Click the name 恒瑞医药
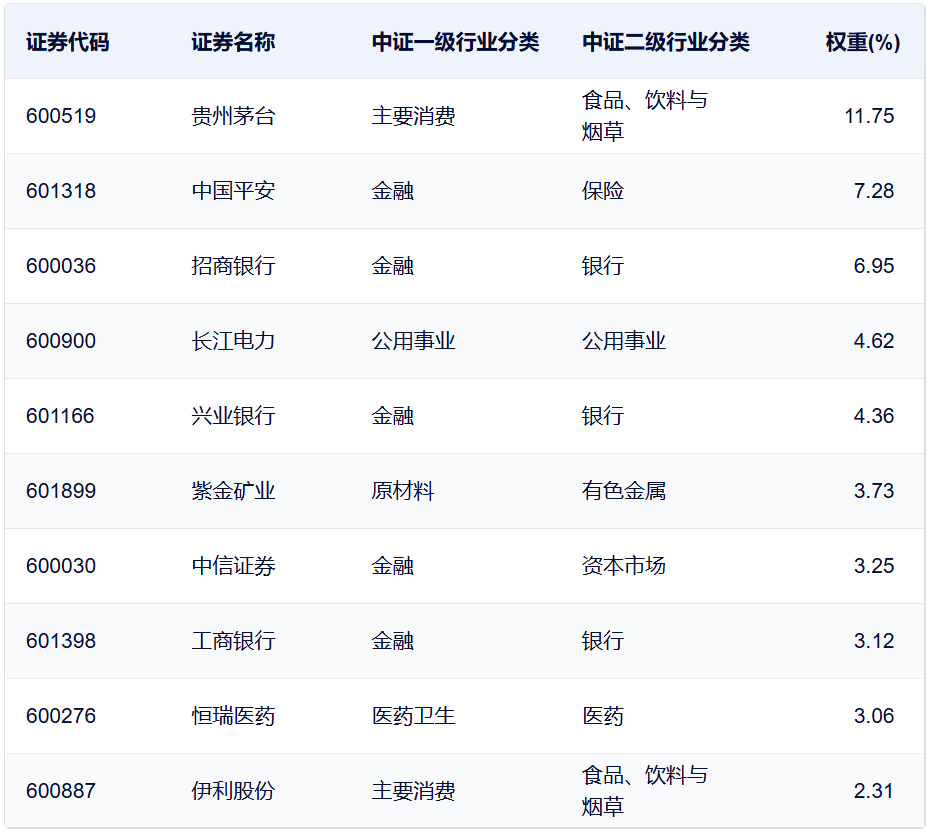Screen dimensions: 933x834 (x=233, y=716)
